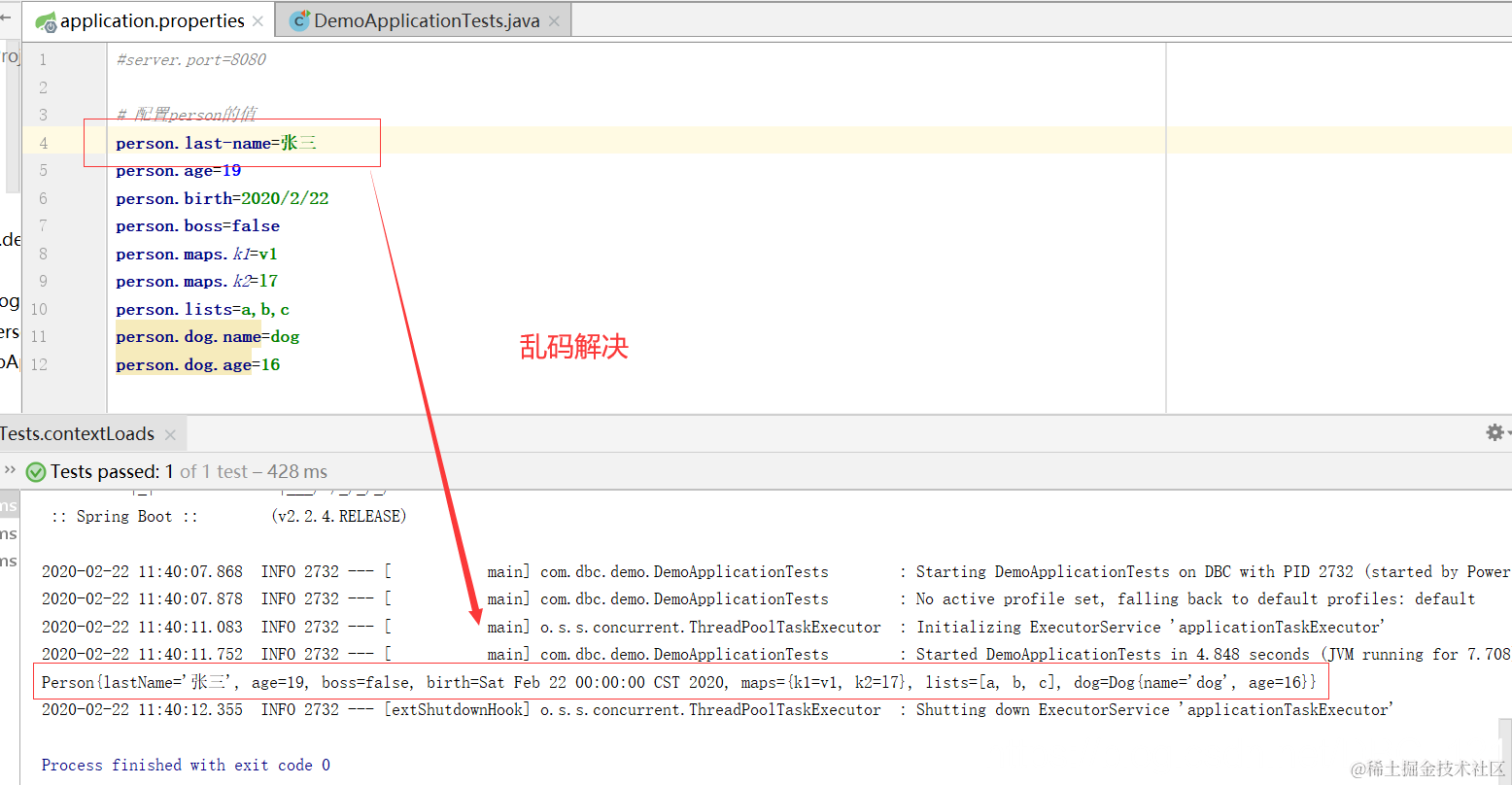Close the DemoApplicationTests.java tab
Screen dimensions: 1512x785
554,21
